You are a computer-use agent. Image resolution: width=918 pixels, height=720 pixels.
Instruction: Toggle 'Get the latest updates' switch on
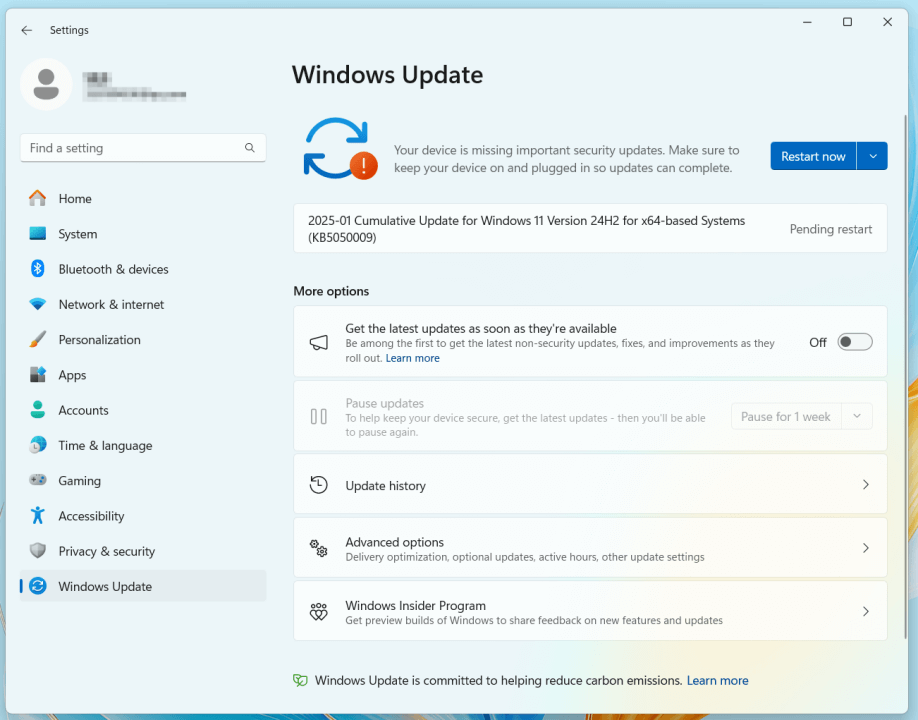point(855,342)
